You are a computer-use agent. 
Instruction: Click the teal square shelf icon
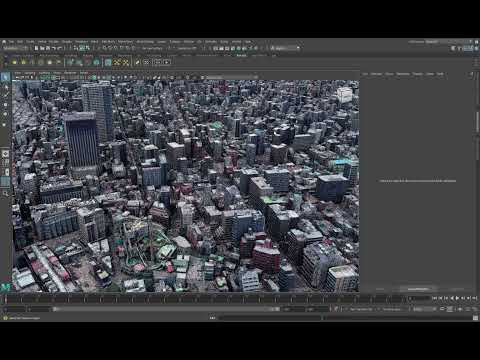coord(108,62)
